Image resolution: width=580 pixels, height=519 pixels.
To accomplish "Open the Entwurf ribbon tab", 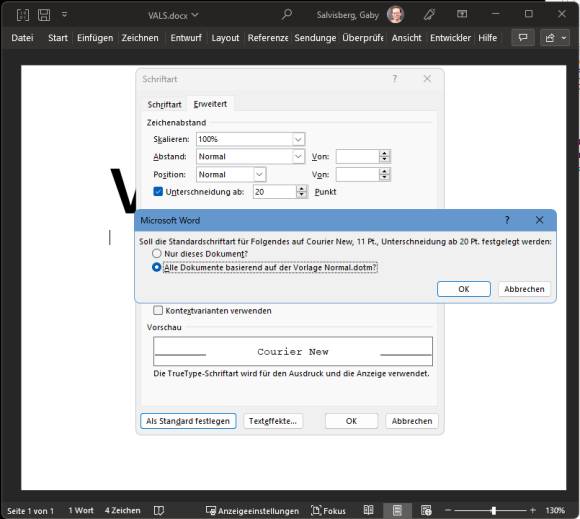I will 186,38.
